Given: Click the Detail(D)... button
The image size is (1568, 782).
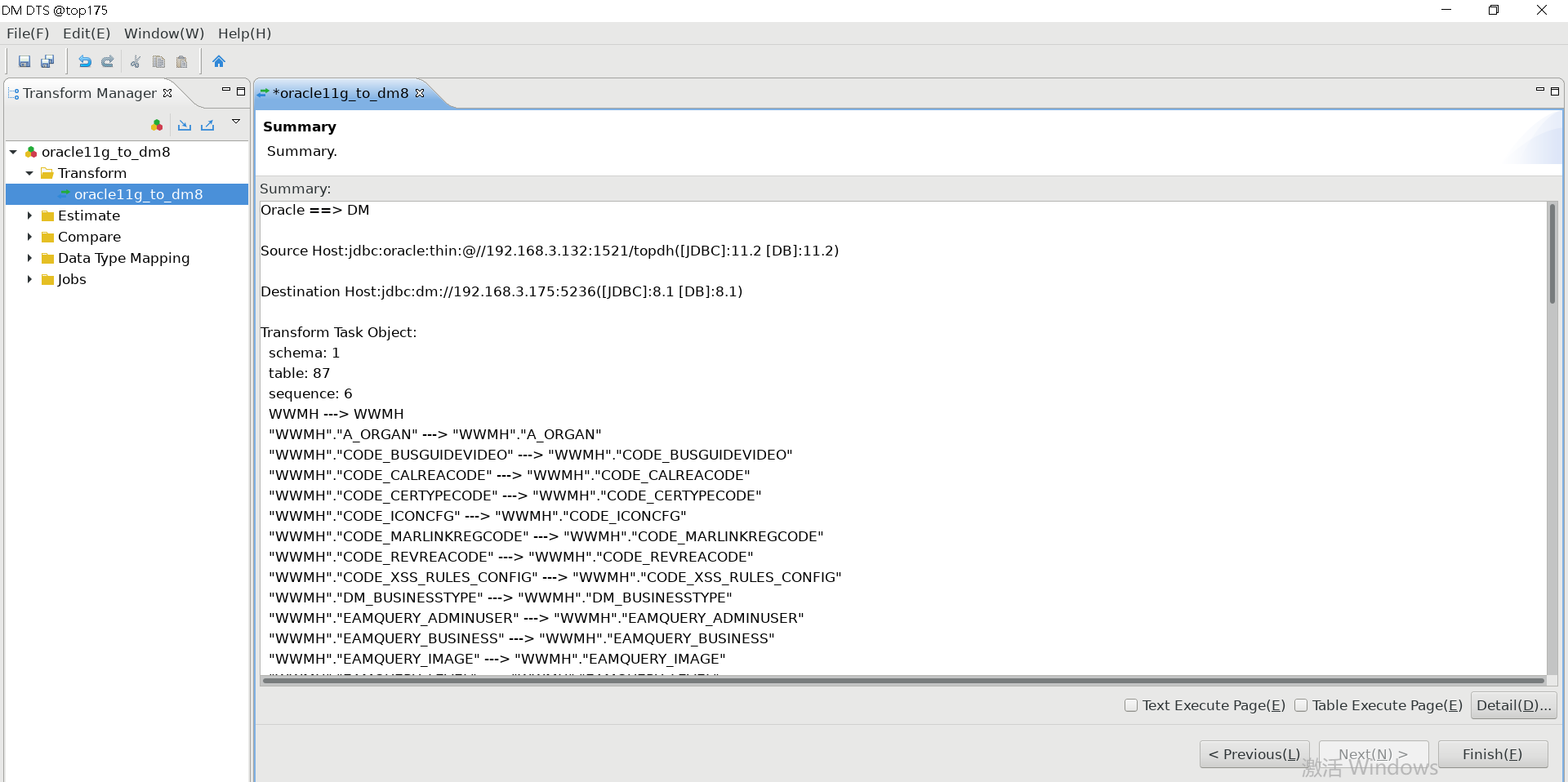Looking at the screenshot, I should (x=1513, y=705).
